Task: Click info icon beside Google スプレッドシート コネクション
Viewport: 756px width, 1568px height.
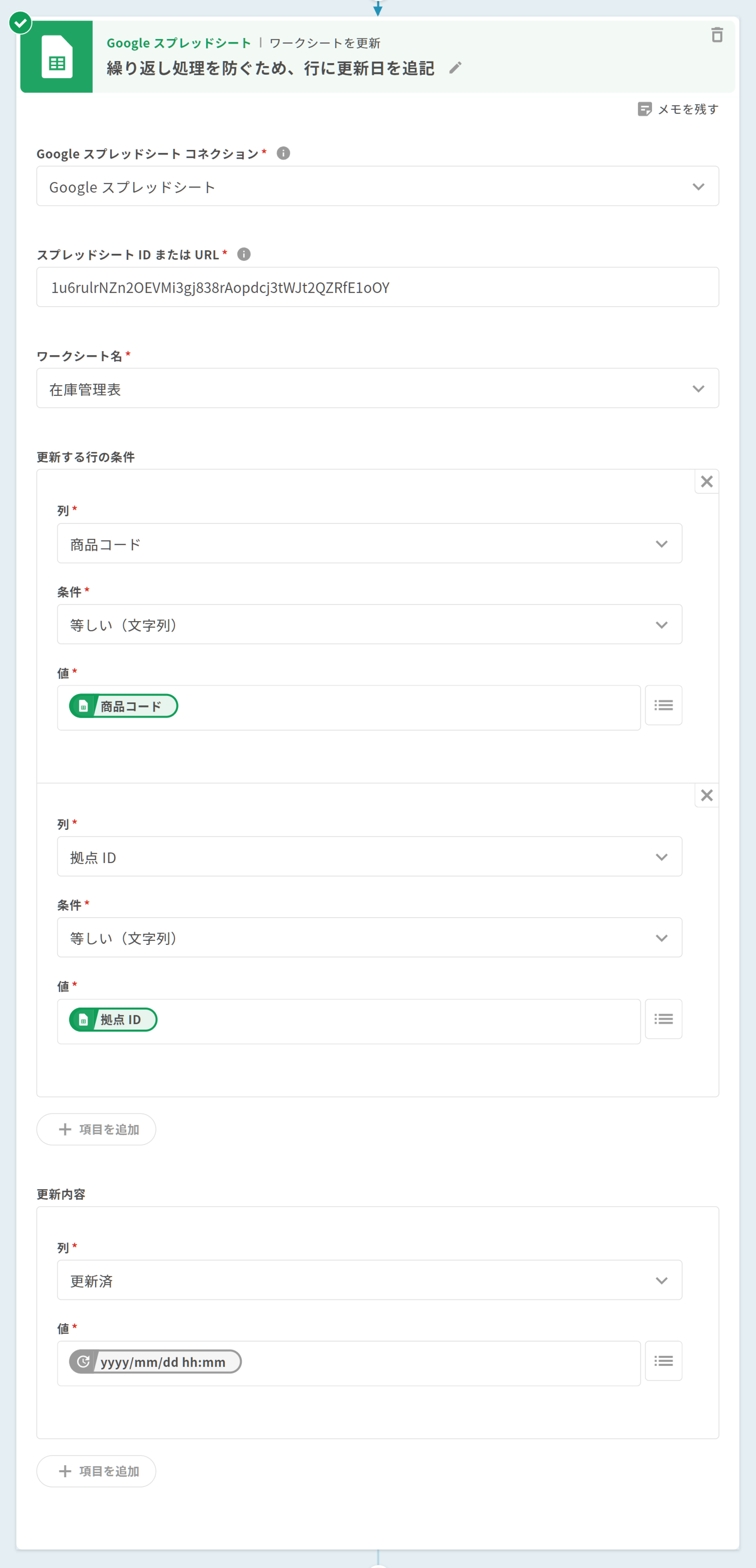Action: click(283, 153)
